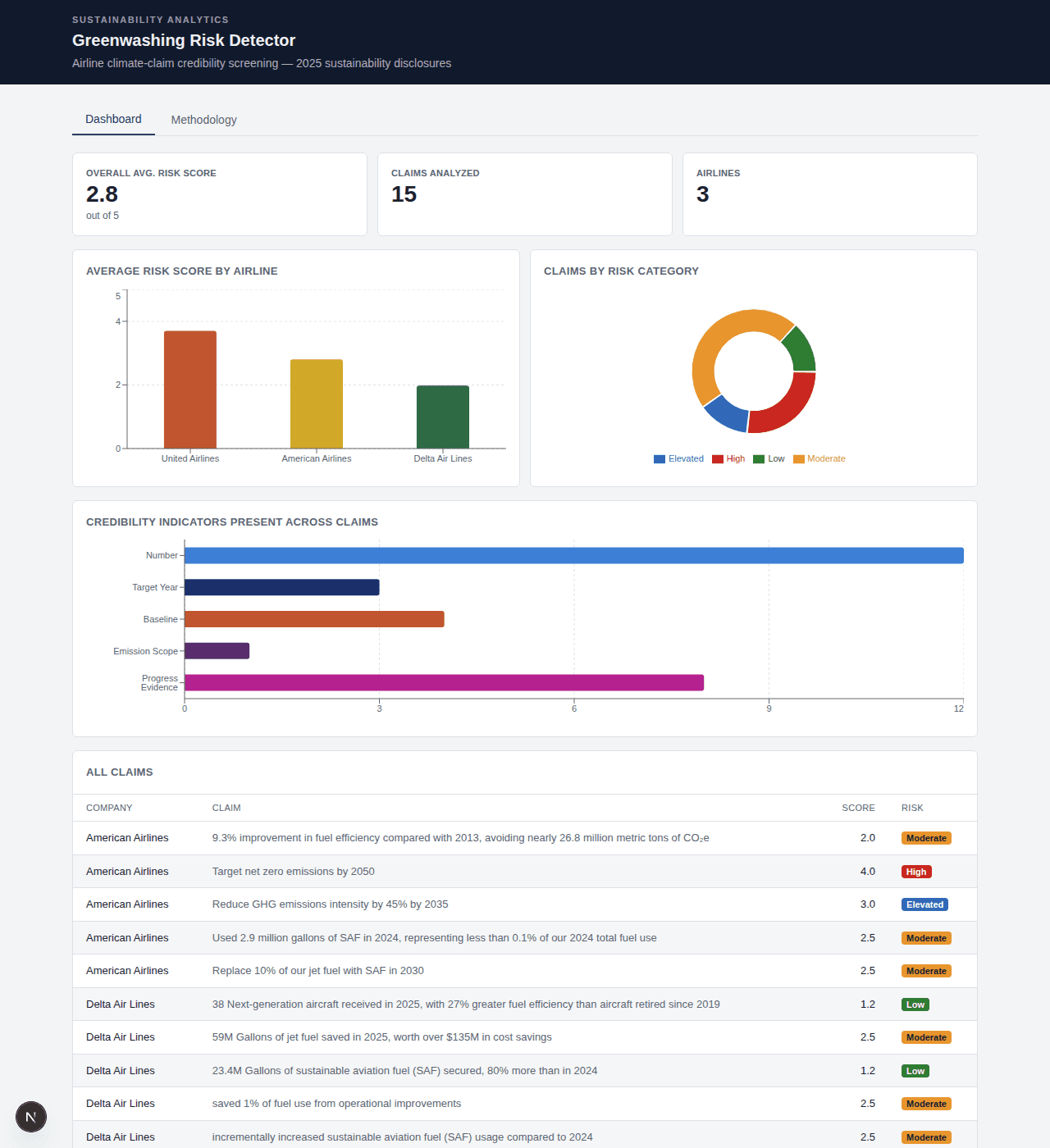Switch to the Methodology tab
1050x1148 pixels.
[203, 120]
